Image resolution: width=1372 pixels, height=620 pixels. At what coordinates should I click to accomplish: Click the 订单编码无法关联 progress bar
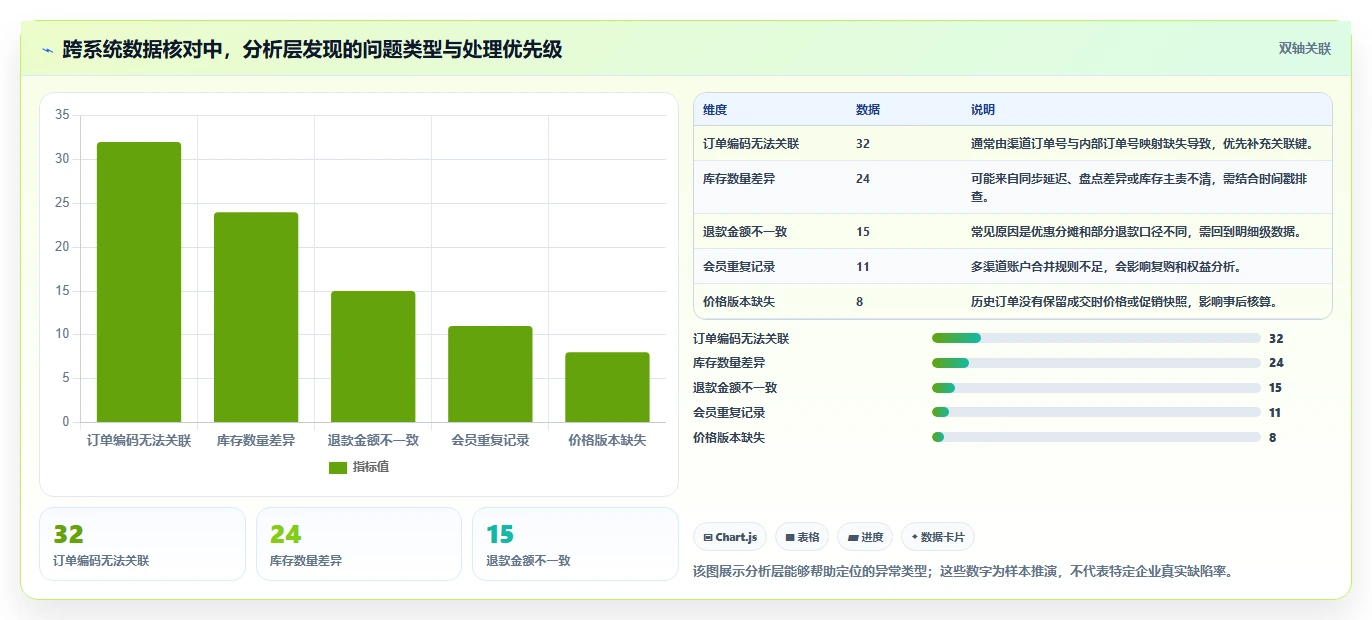point(1096,339)
